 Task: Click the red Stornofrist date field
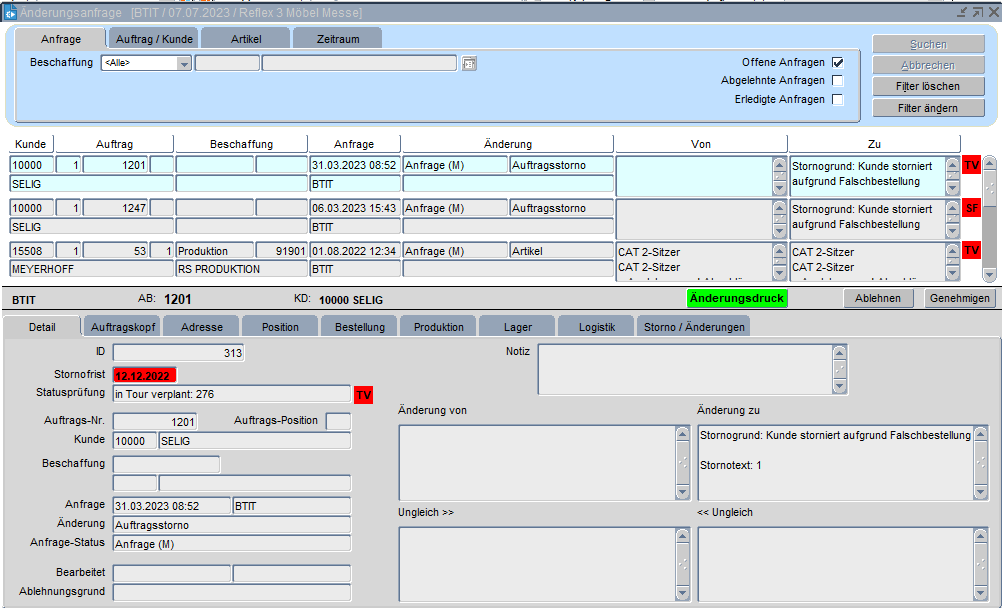(144, 375)
